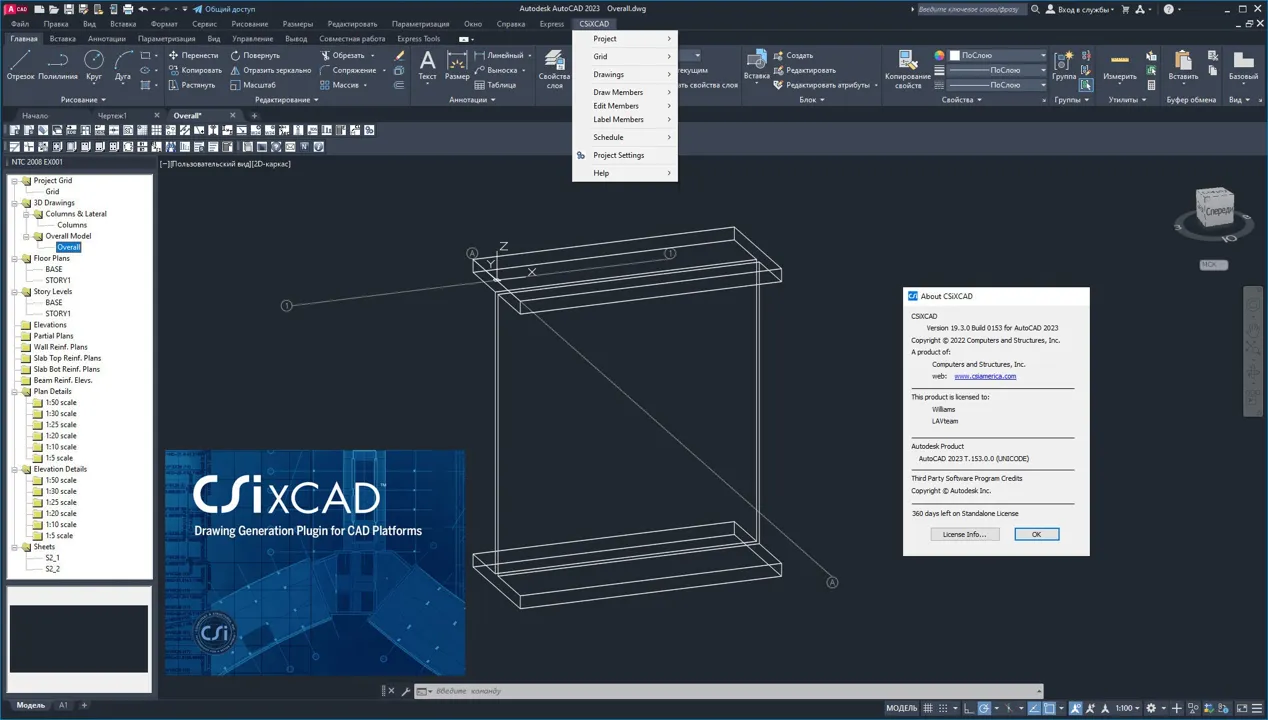1268x720 pixels.
Task: Click the Перенести move tool
Action: pos(193,55)
